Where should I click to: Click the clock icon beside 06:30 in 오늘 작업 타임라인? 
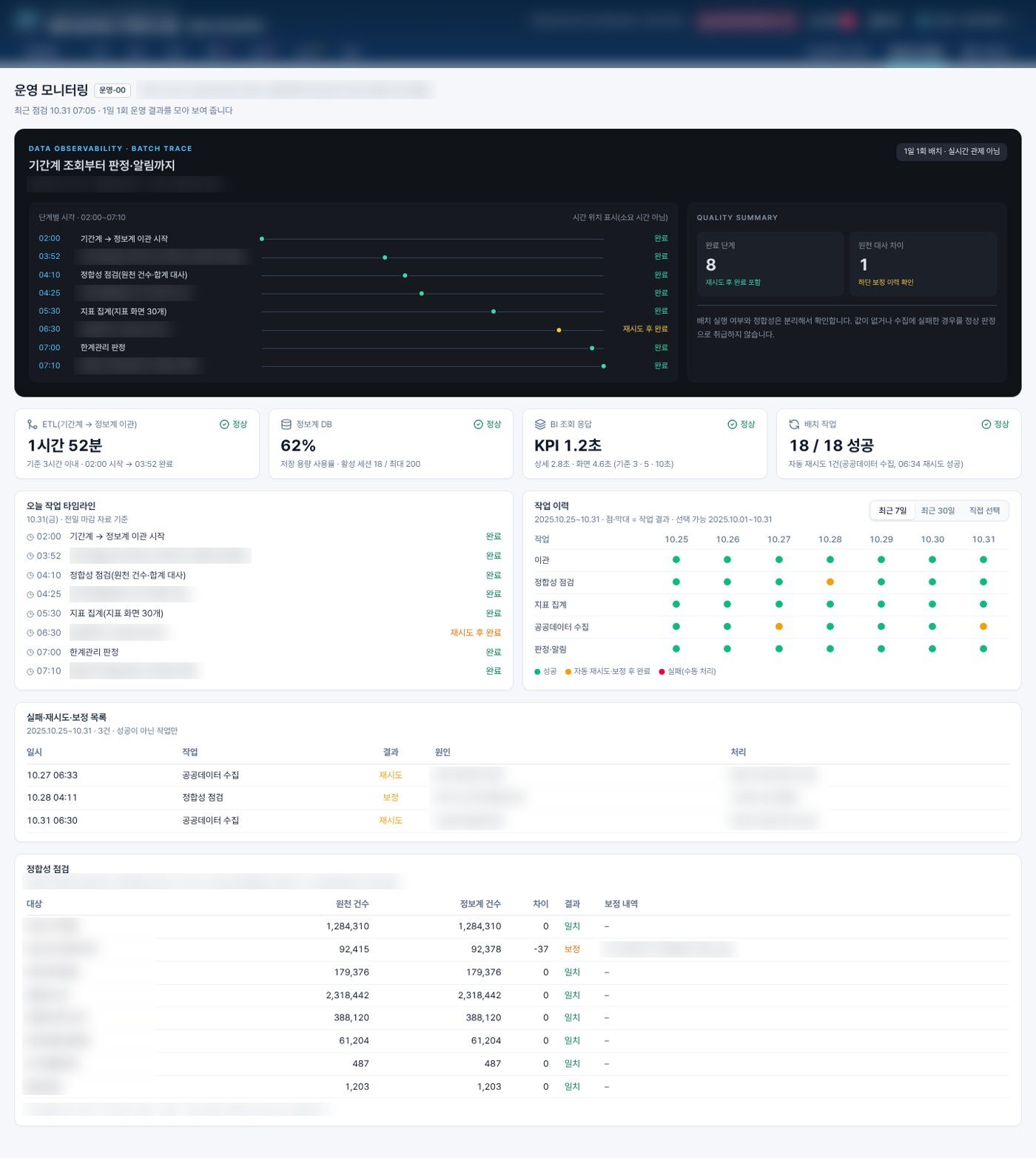(x=30, y=633)
